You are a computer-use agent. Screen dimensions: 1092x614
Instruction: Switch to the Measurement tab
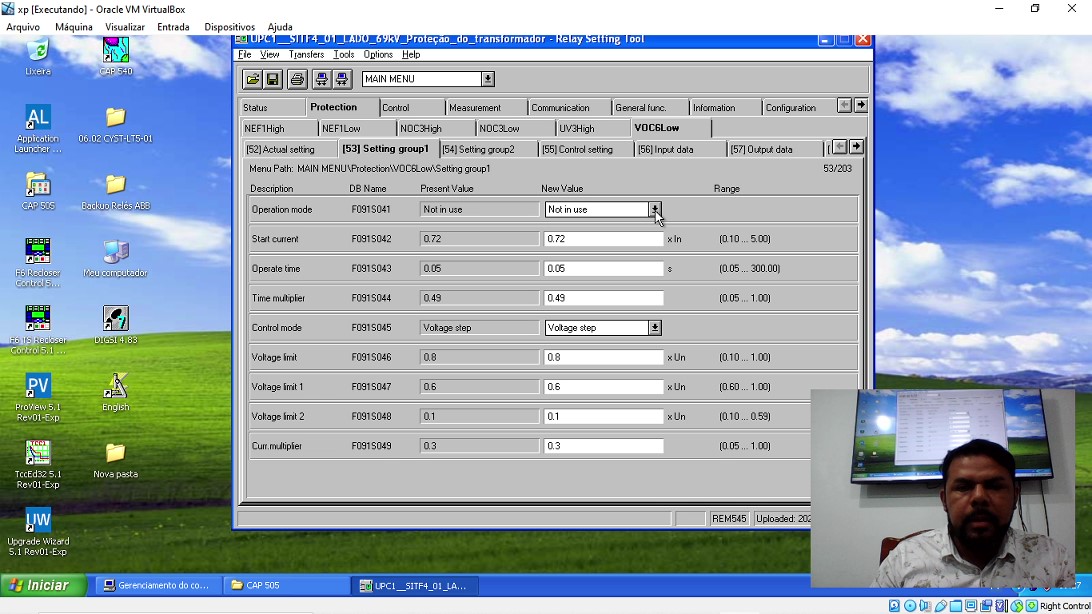(x=475, y=108)
